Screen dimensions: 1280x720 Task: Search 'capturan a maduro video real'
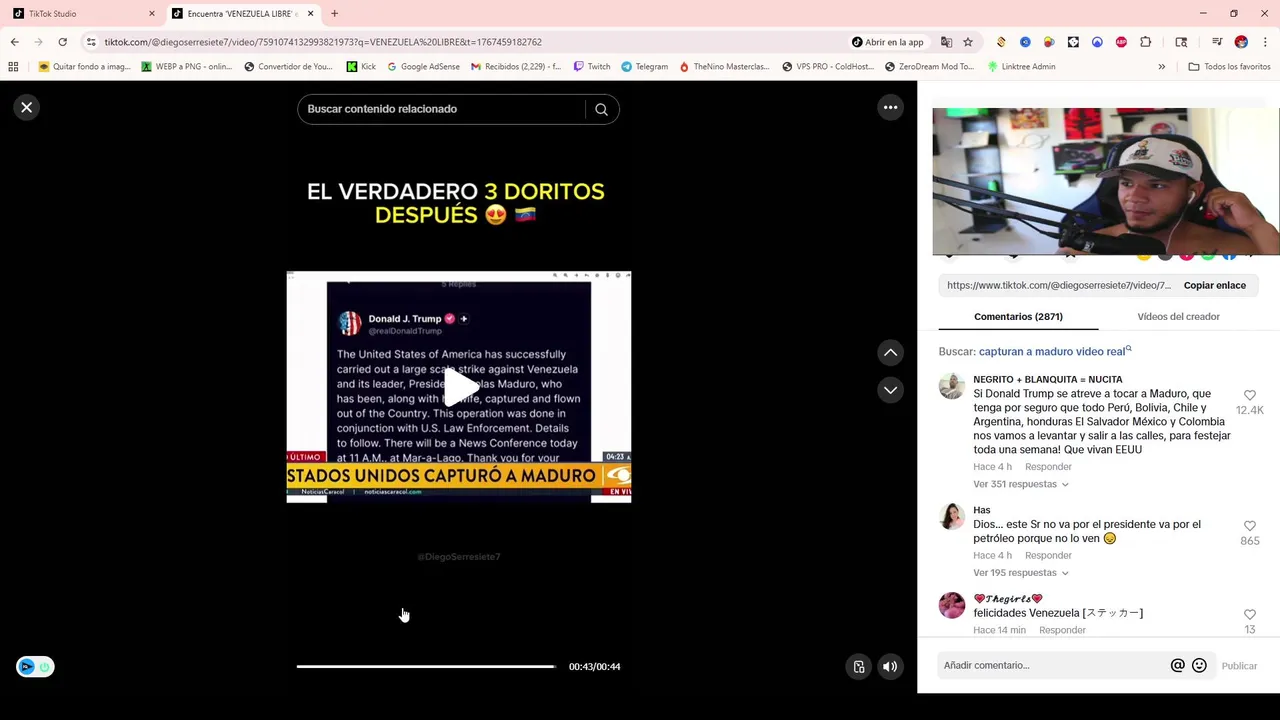[x=1054, y=351]
